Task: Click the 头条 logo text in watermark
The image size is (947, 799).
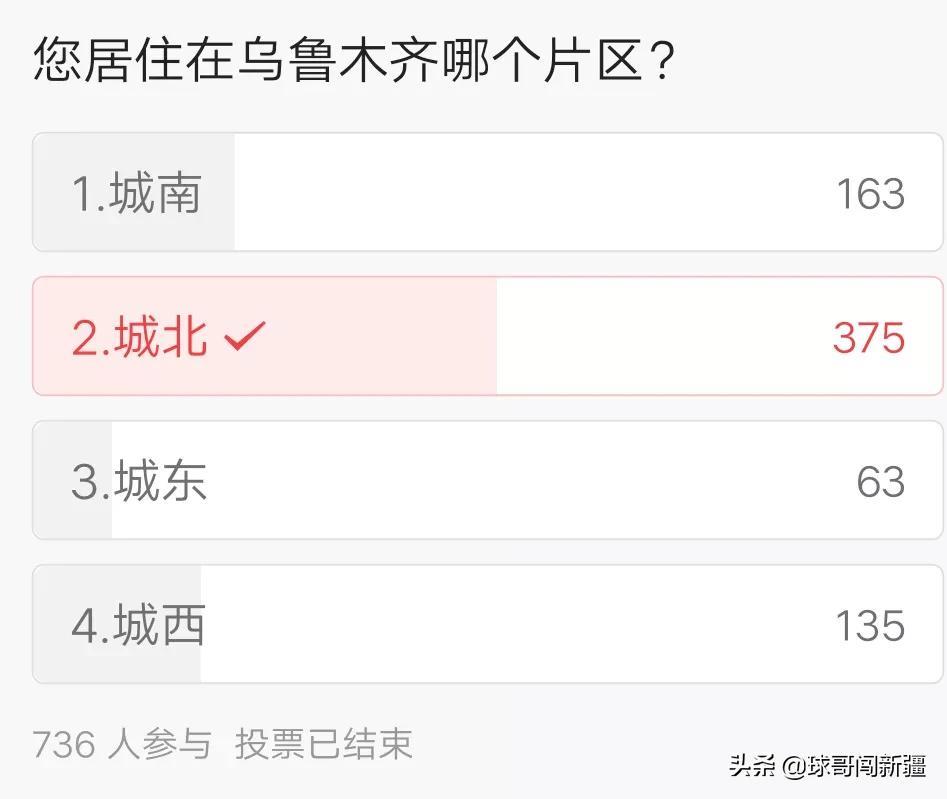Action: pyautogui.click(x=753, y=766)
